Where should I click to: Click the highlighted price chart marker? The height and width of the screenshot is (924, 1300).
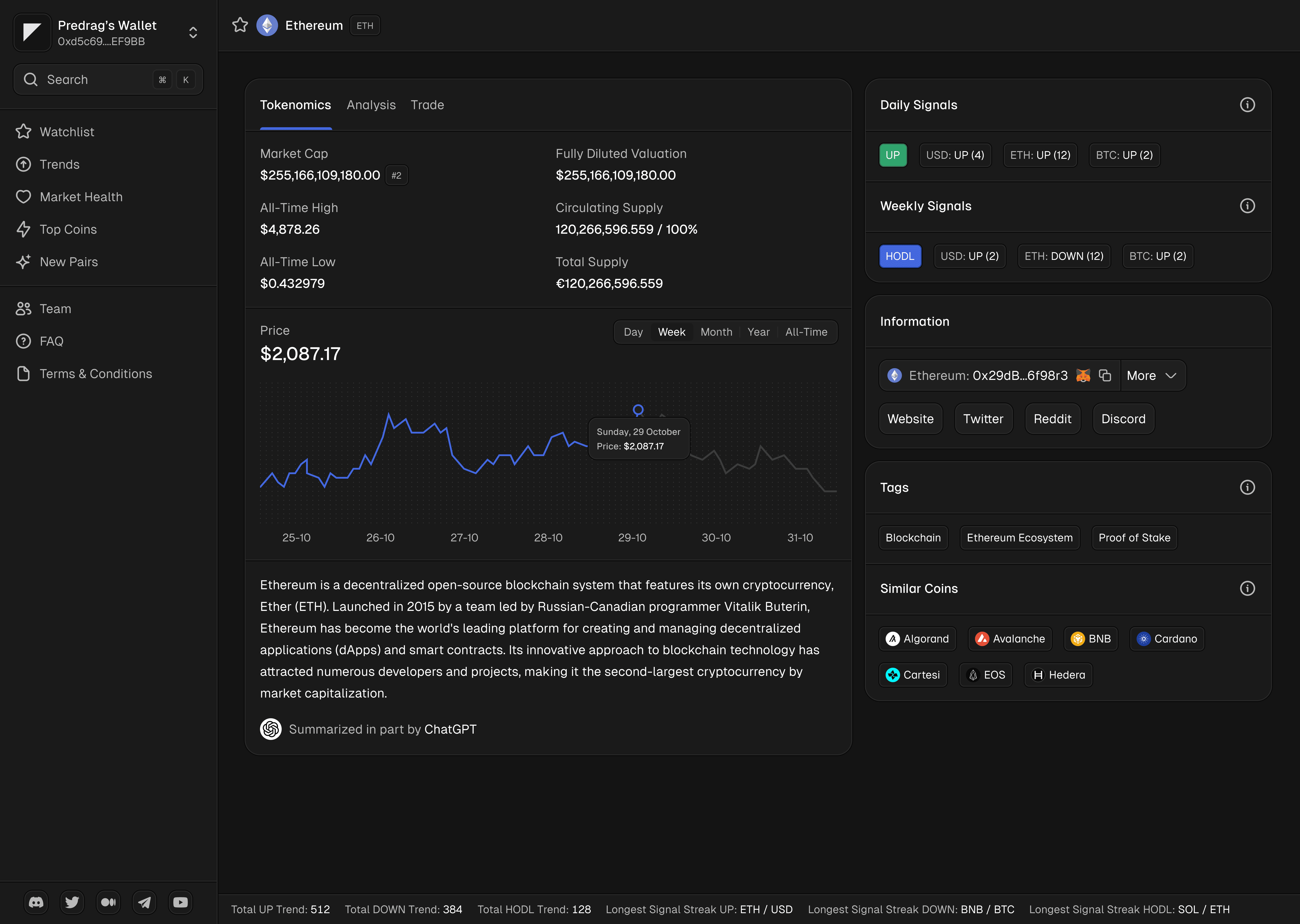tap(638, 410)
